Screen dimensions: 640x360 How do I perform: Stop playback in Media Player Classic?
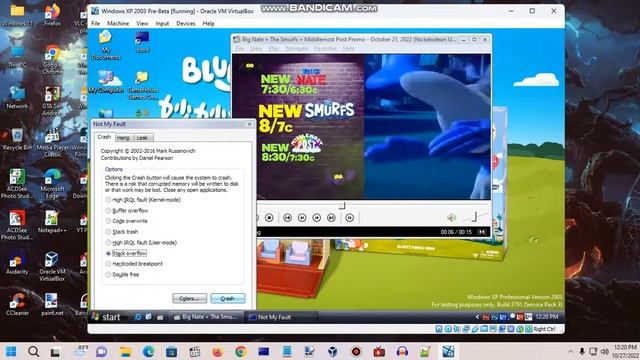[x=269, y=218]
